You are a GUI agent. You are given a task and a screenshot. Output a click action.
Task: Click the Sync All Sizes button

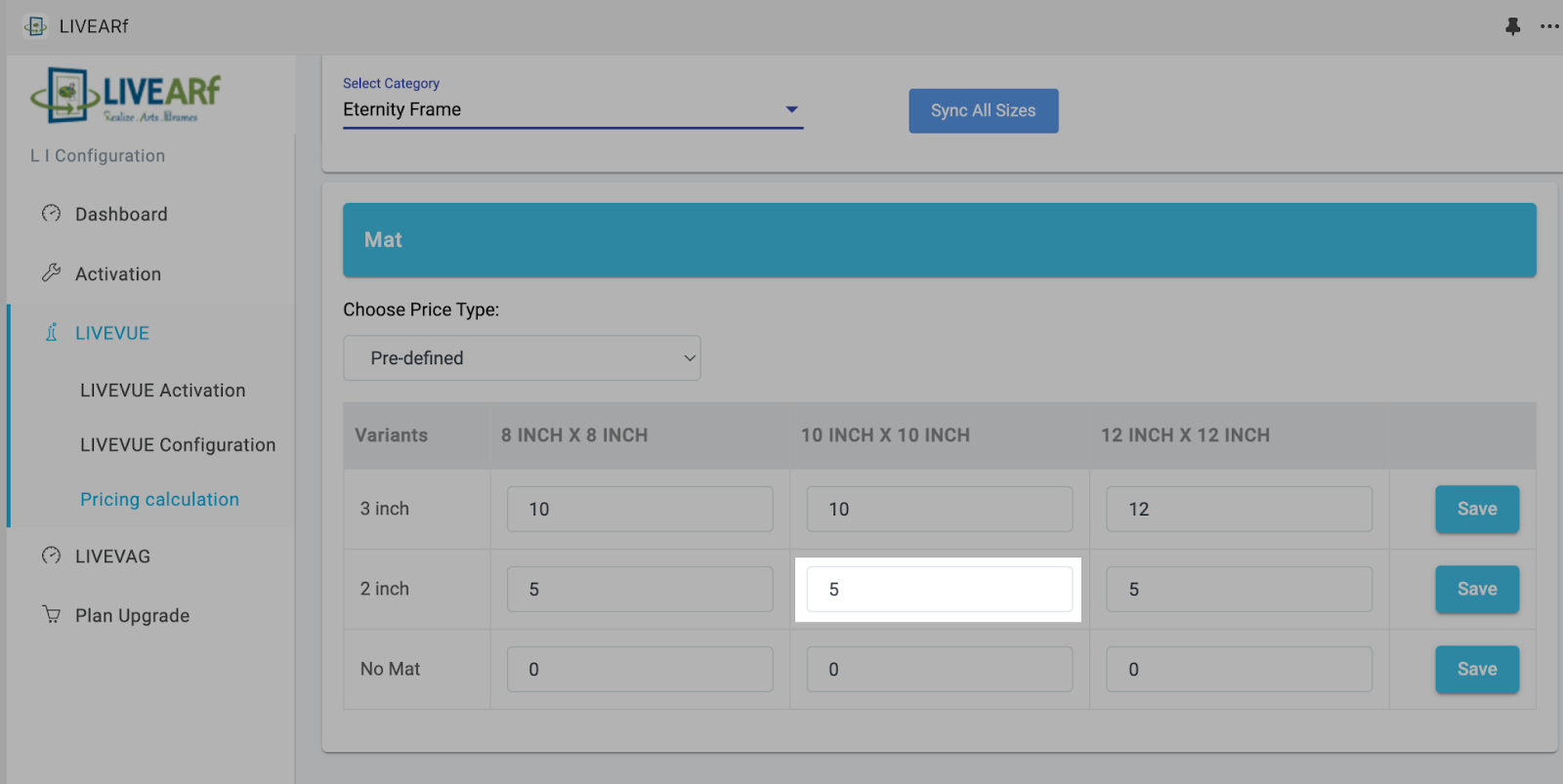tap(984, 111)
